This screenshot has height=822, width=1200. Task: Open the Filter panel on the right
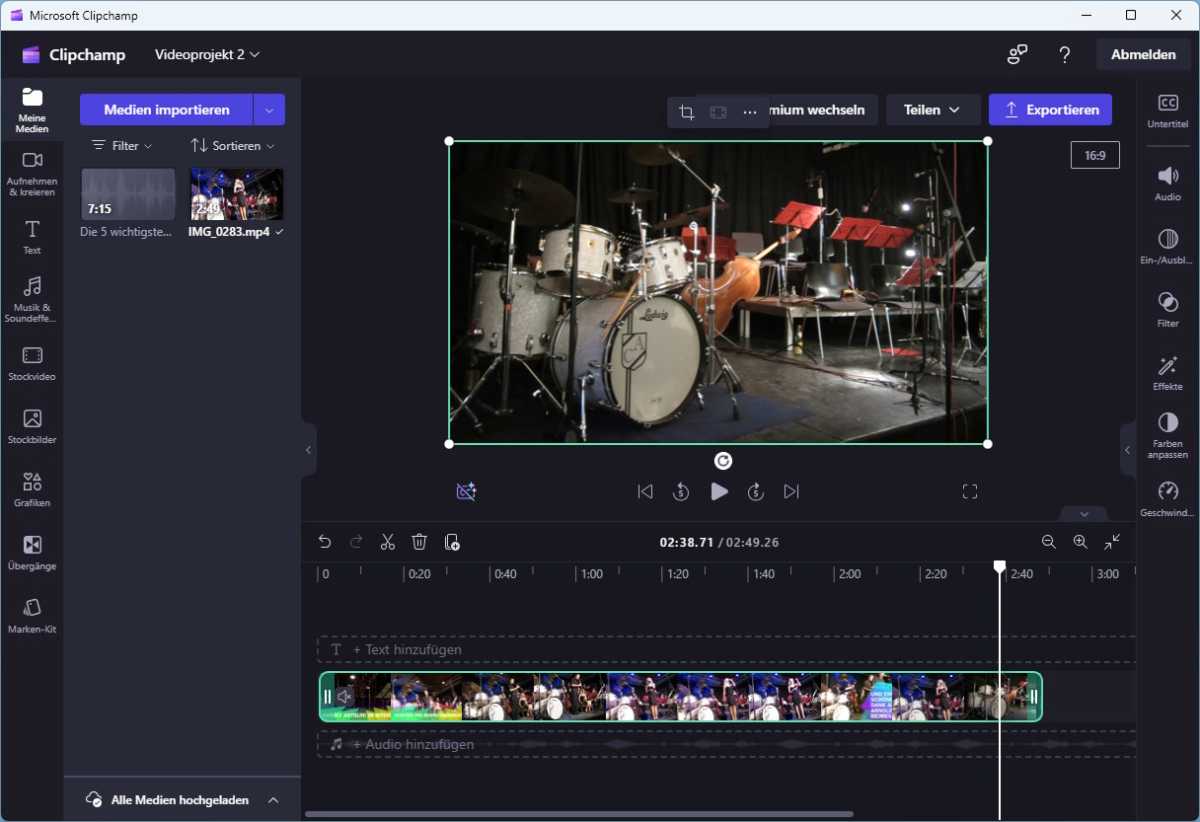pyautogui.click(x=1166, y=307)
